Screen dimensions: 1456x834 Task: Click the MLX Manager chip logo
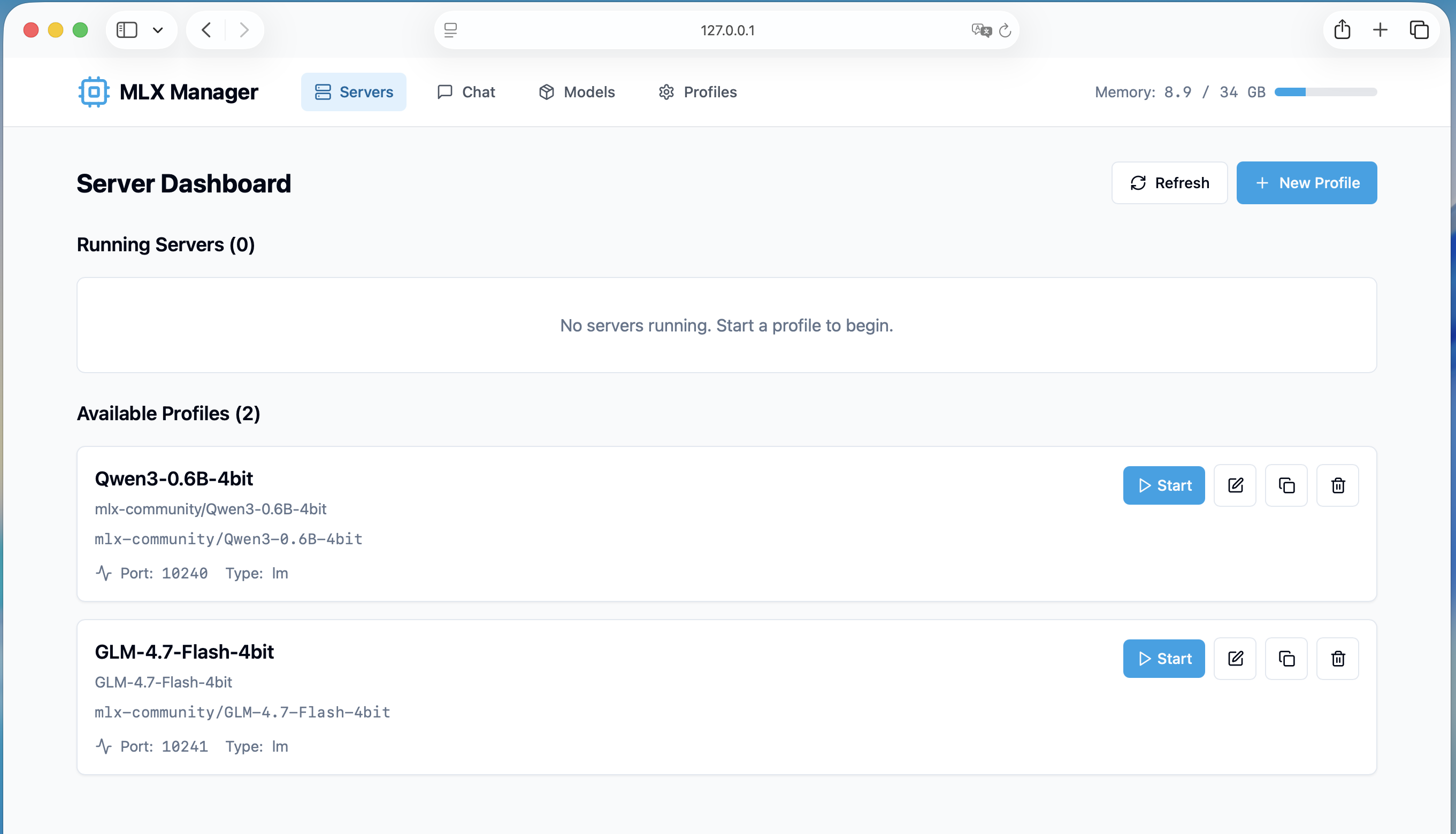pyautogui.click(x=94, y=91)
